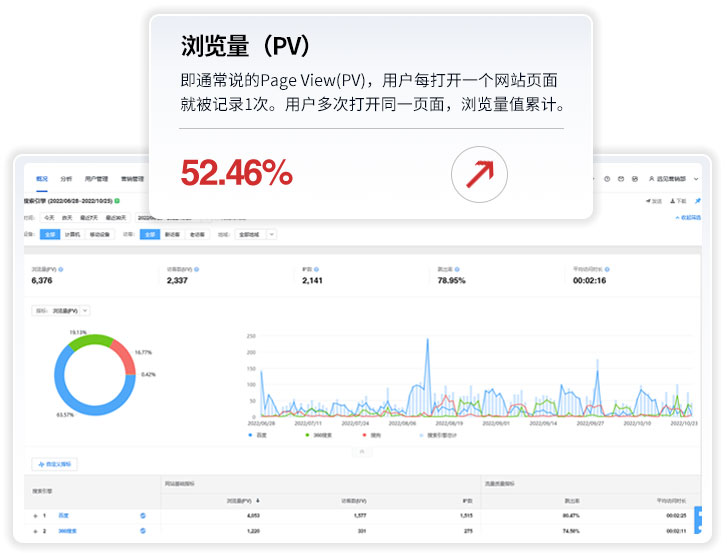The image size is (727, 554).
Task: Open the 全部地域 region dropdown
Action: (258, 234)
